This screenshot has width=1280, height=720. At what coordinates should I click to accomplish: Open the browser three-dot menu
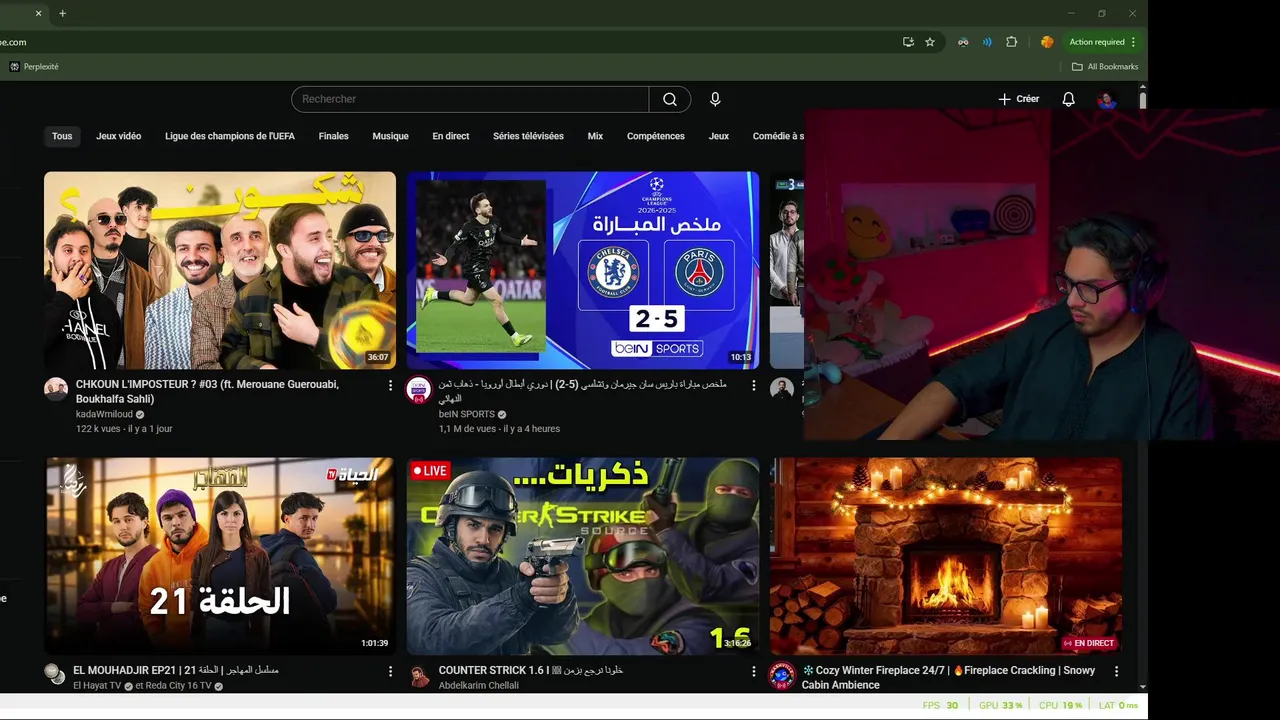tap(1133, 42)
